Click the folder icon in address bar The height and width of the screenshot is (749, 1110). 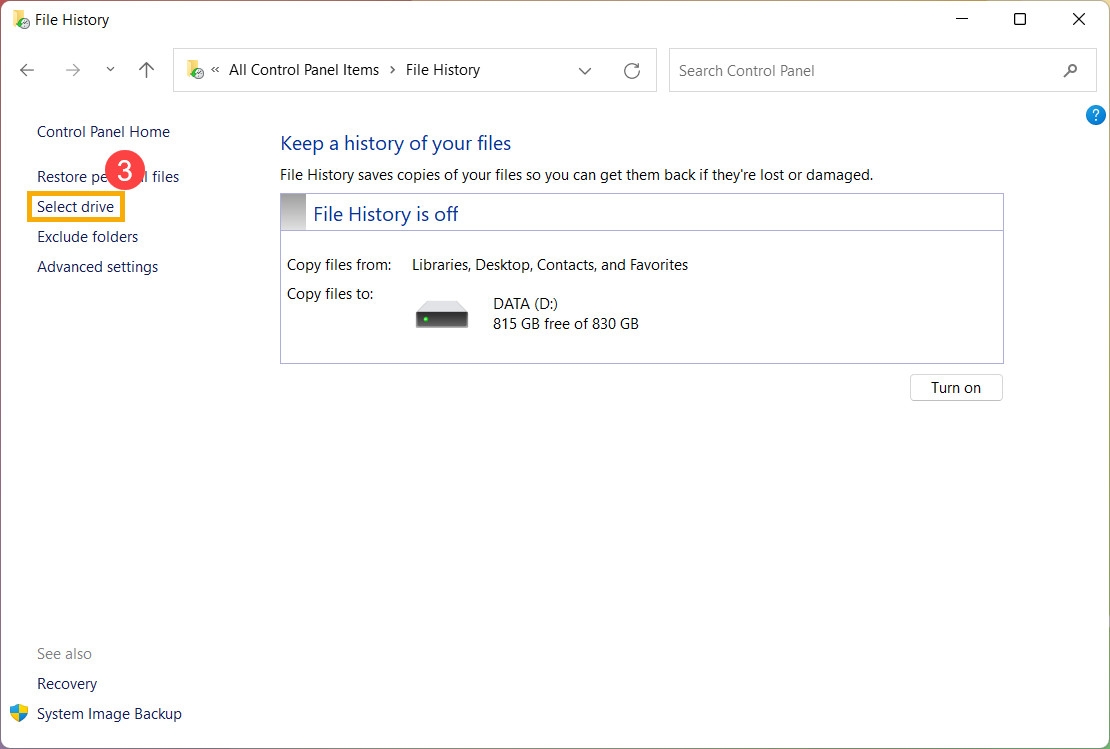(x=195, y=70)
